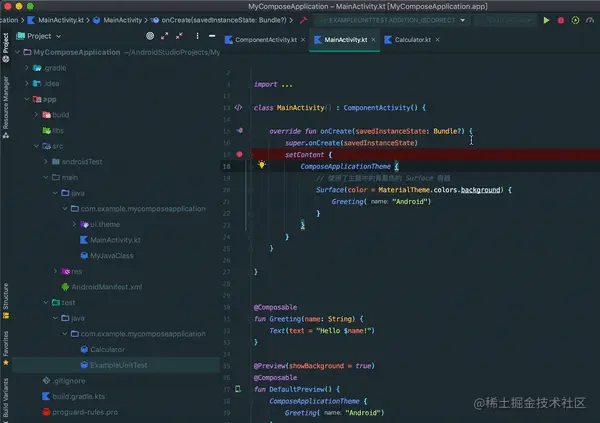600x423 pixels.
Task: Close the ComponentActivity.kt tab
Action: [303, 40]
